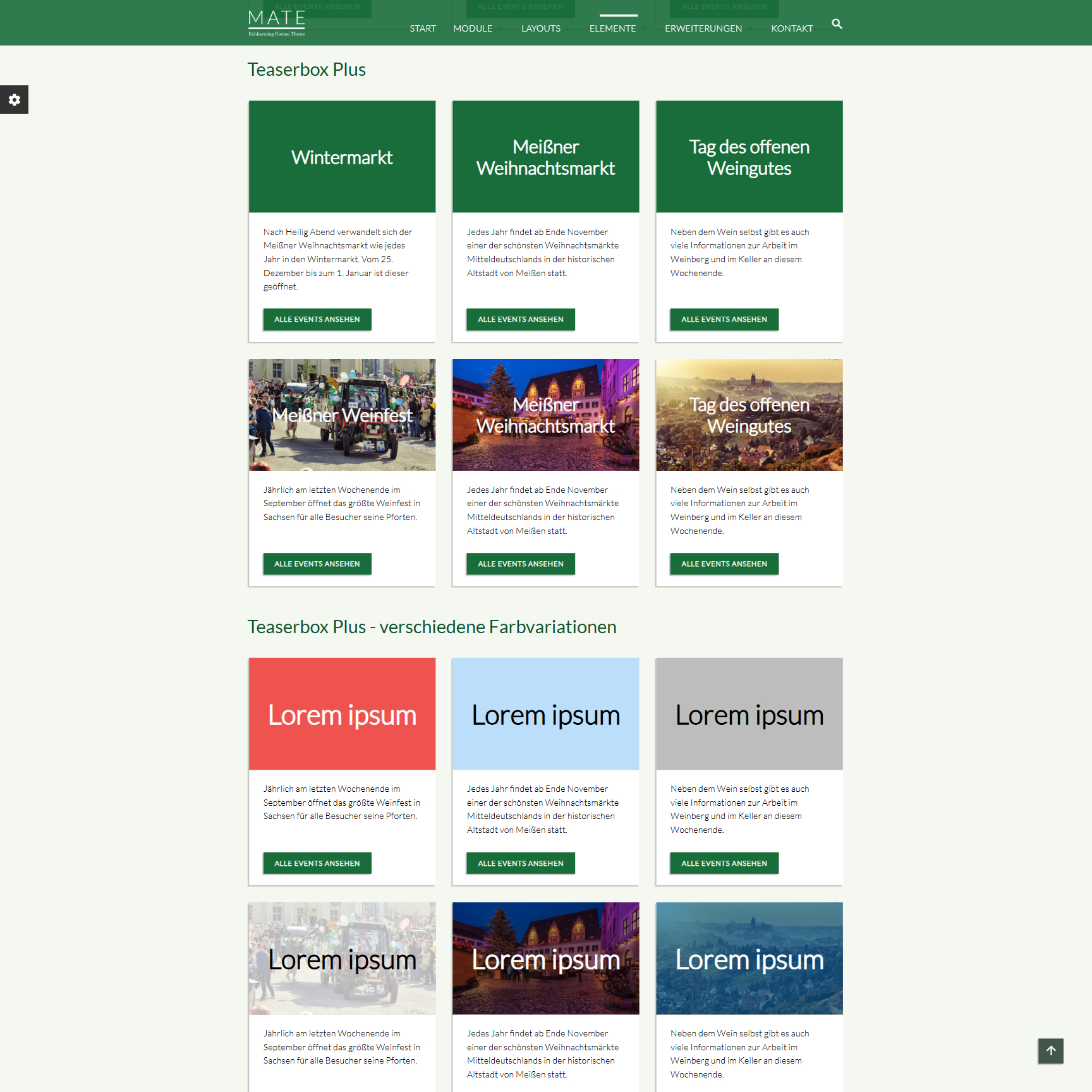Open the ELEMENTE menu item
The width and height of the screenshot is (1092, 1092).
pyautogui.click(x=612, y=28)
